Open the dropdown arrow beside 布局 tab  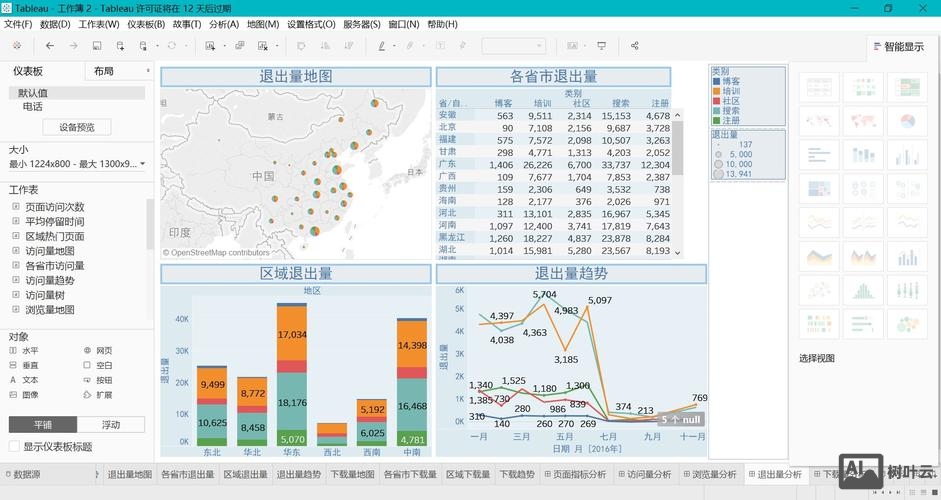(x=148, y=71)
